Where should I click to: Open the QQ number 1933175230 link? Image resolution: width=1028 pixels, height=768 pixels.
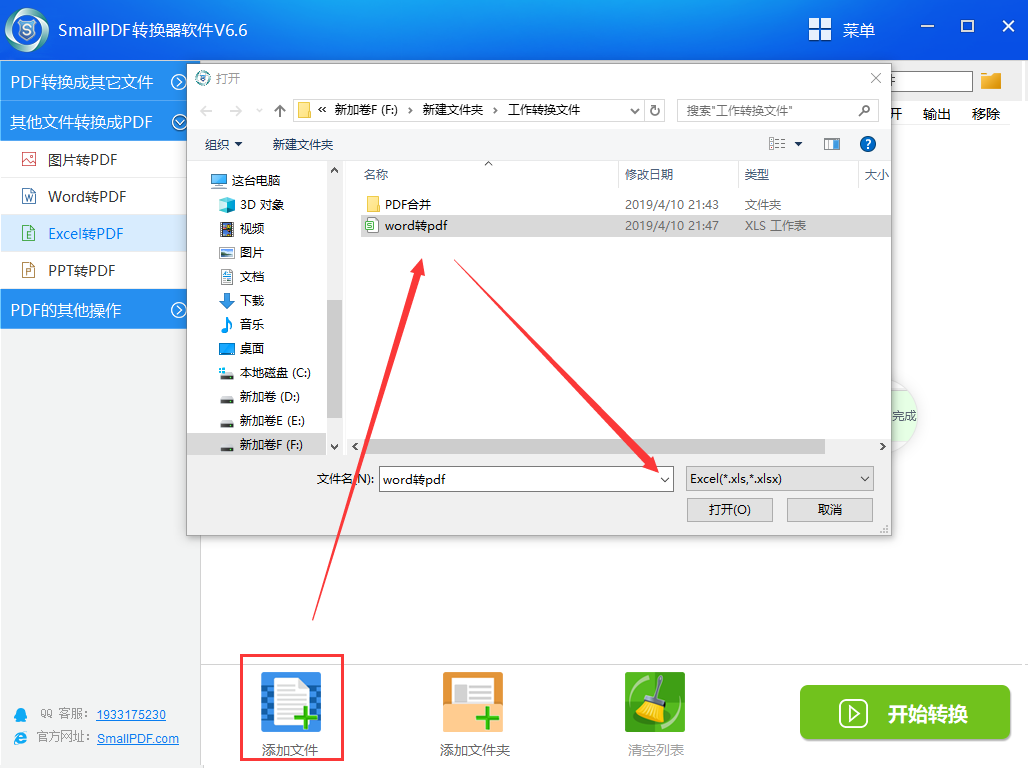[131, 714]
